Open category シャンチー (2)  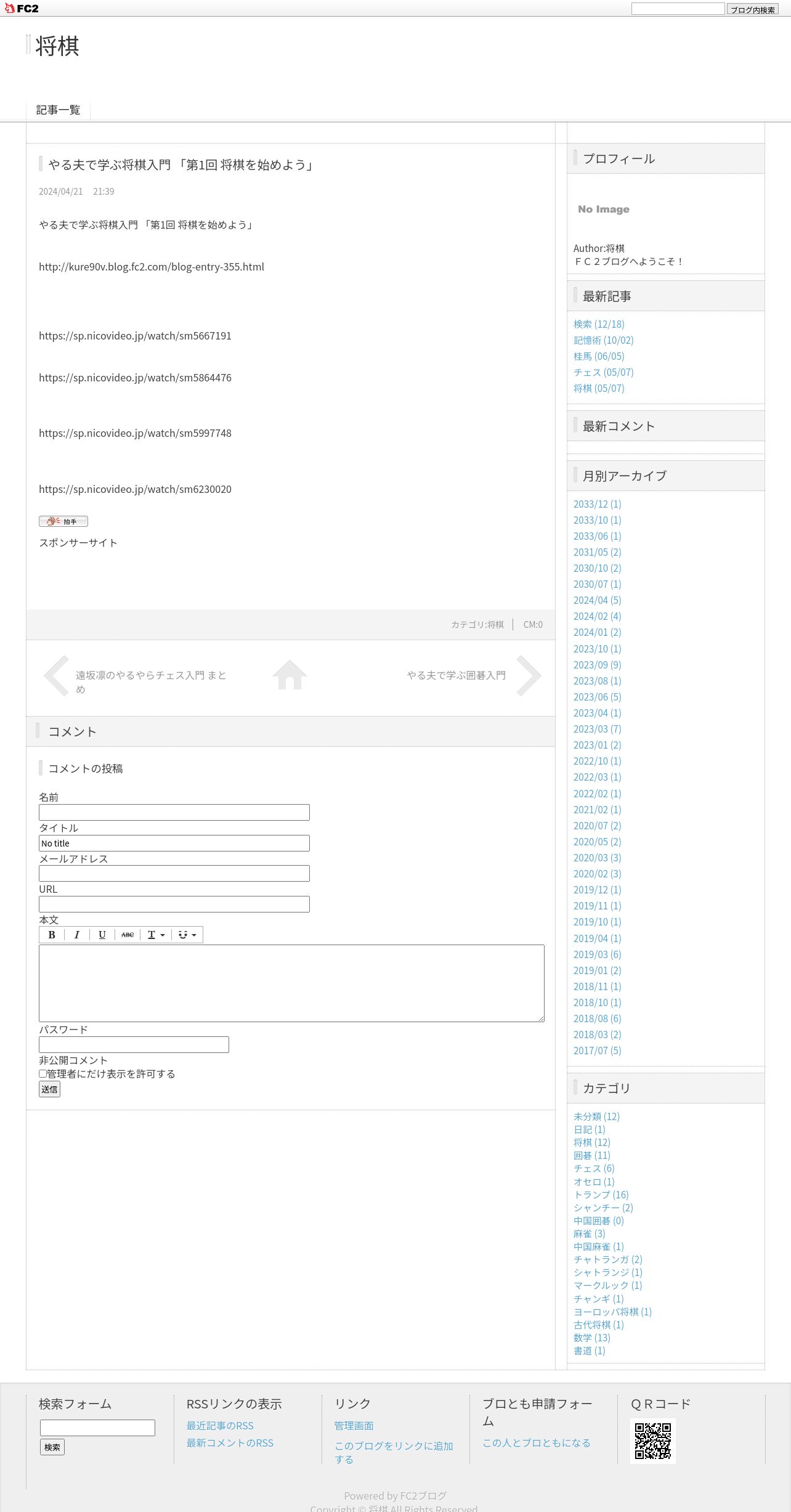[x=604, y=1208]
